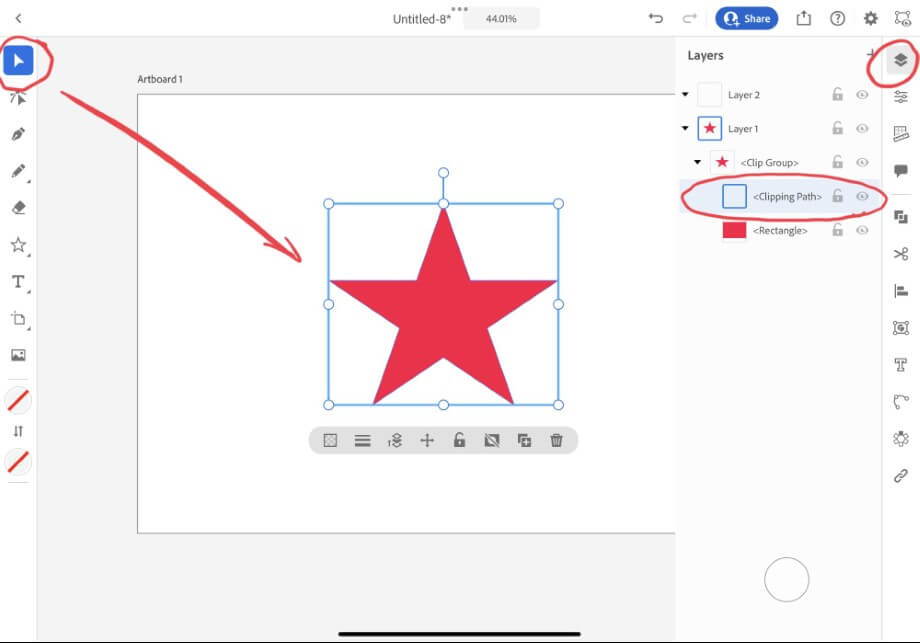Toggle lock on Clipping Path
The height and width of the screenshot is (643, 920).
(x=837, y=196)
